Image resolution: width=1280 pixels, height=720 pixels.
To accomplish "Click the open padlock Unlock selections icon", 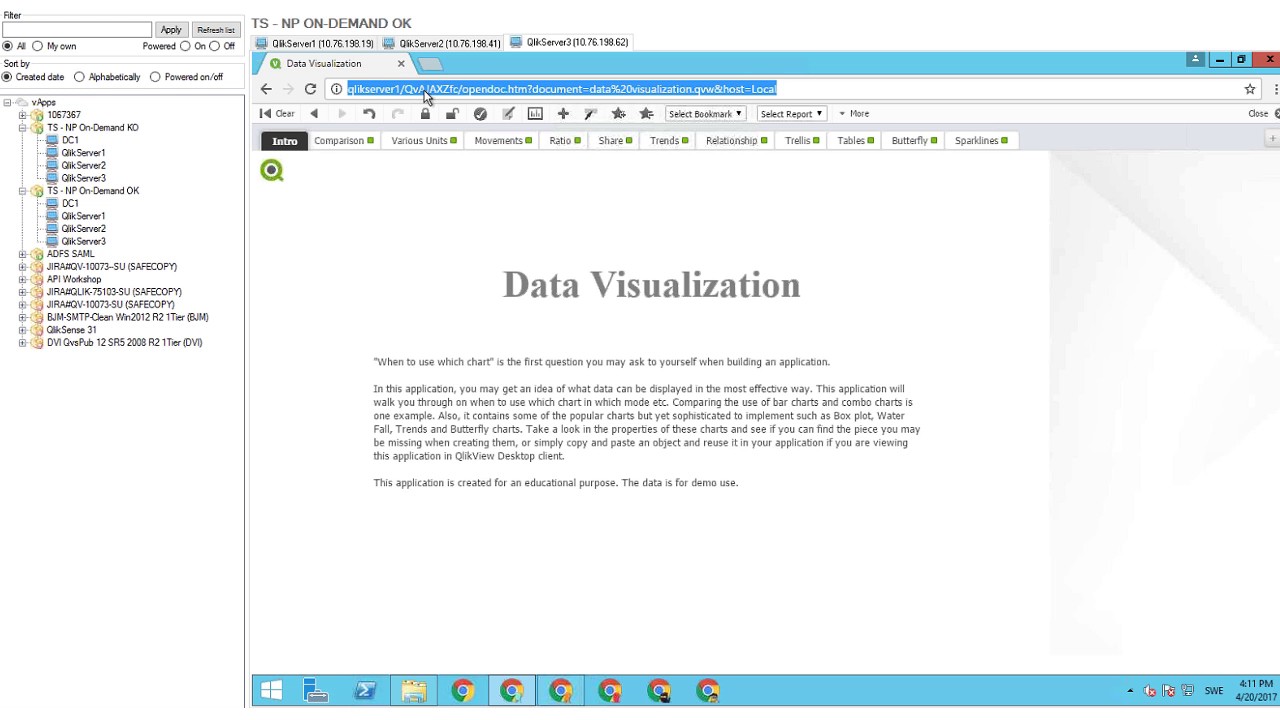I will (452, 114).
